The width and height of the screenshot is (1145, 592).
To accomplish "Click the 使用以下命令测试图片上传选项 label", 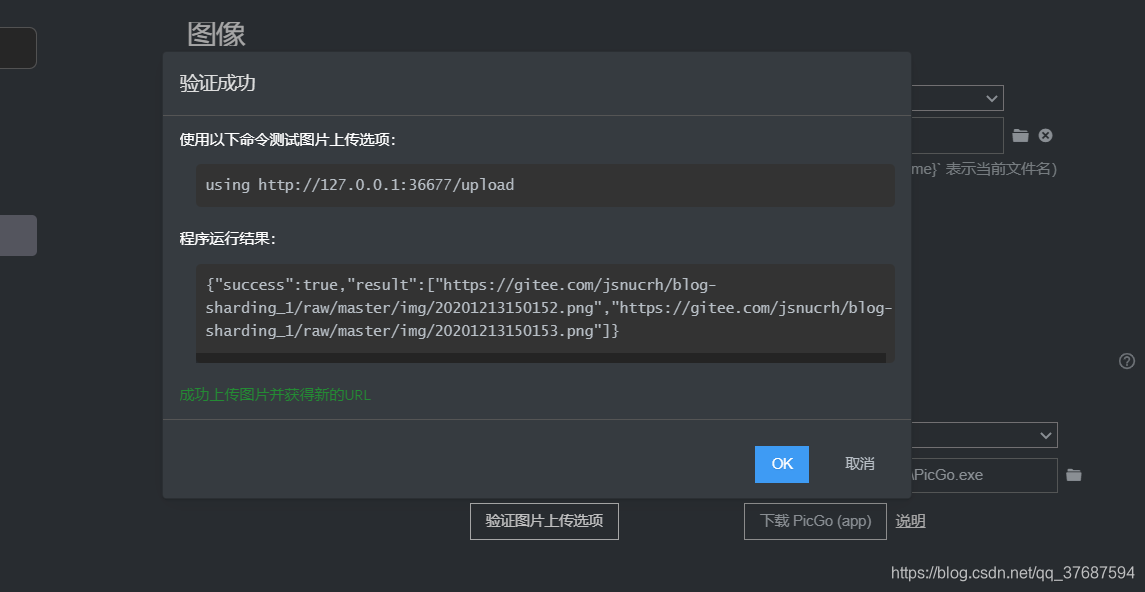I will click(x=288, y=139).
